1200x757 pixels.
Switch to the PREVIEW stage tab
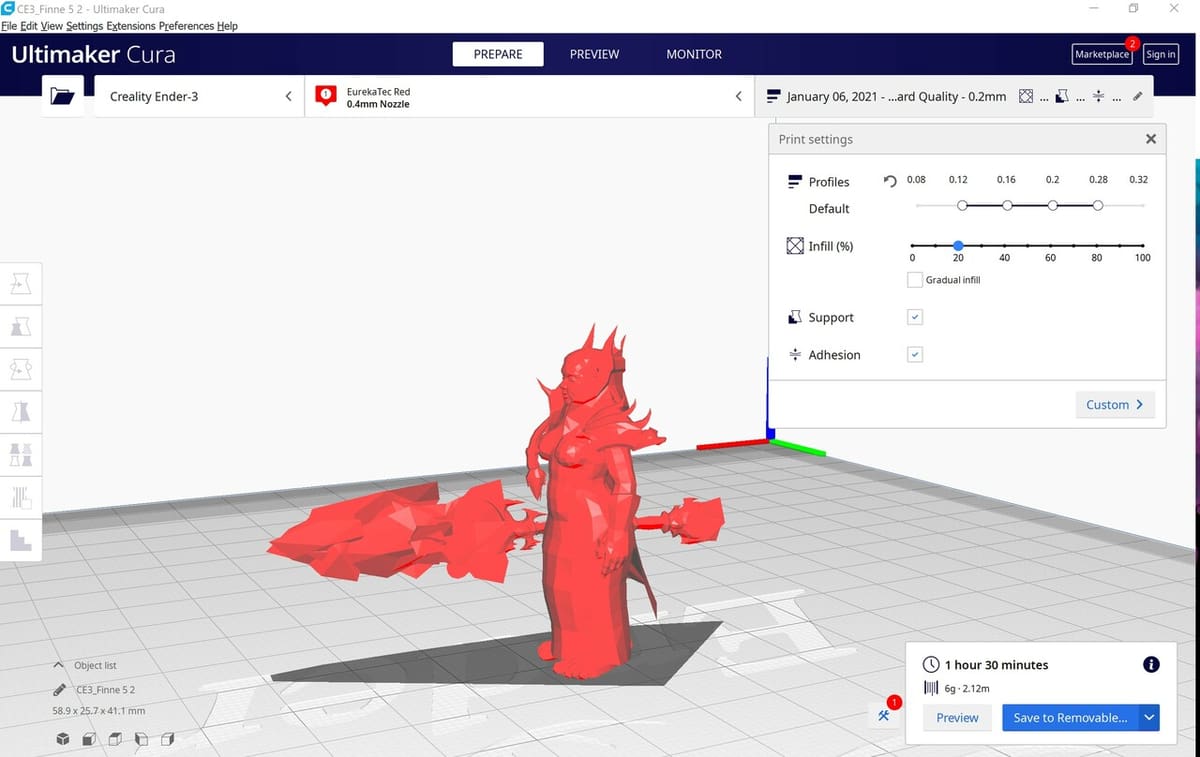(x=594, y=54)
